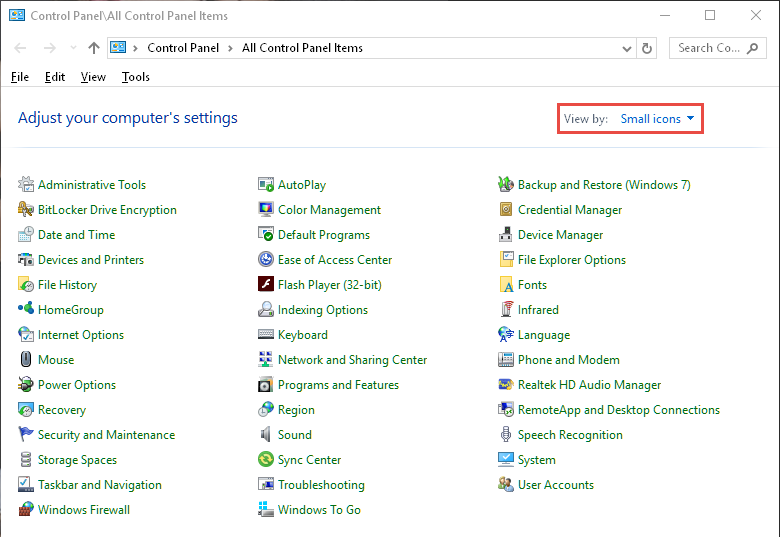Expand the address bar history dropdown arrow

(x=627, y=48)
